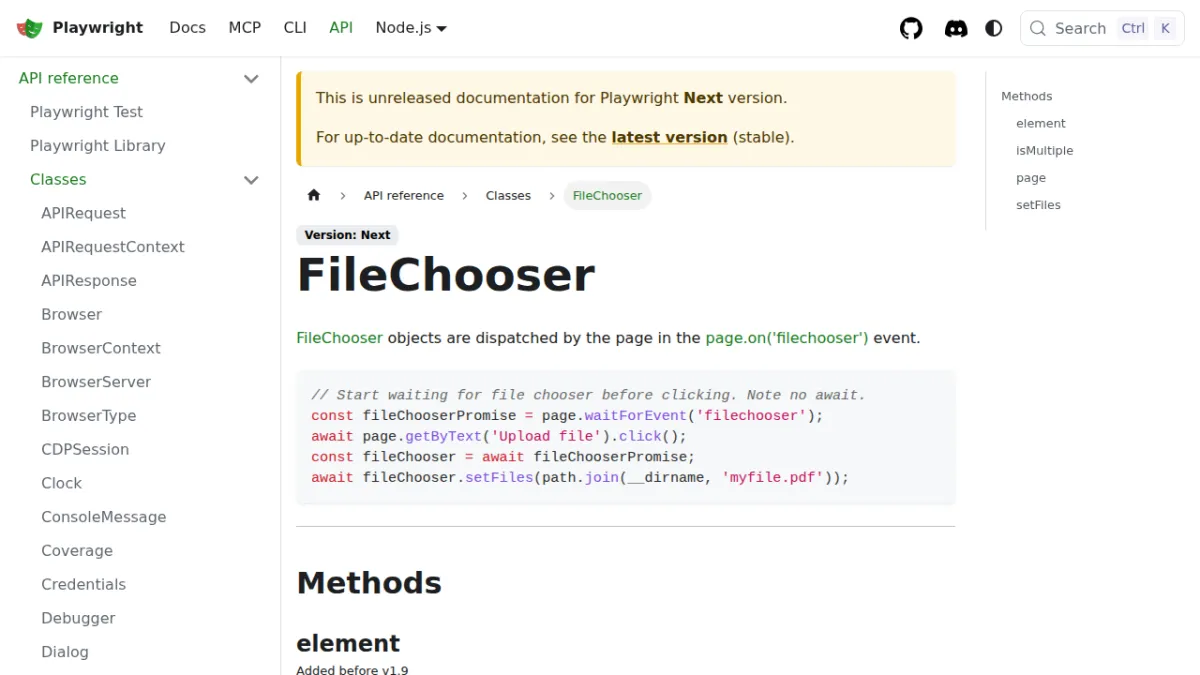Open the API navbar item
The image size is (1200, 675).
tap(341, 28)
